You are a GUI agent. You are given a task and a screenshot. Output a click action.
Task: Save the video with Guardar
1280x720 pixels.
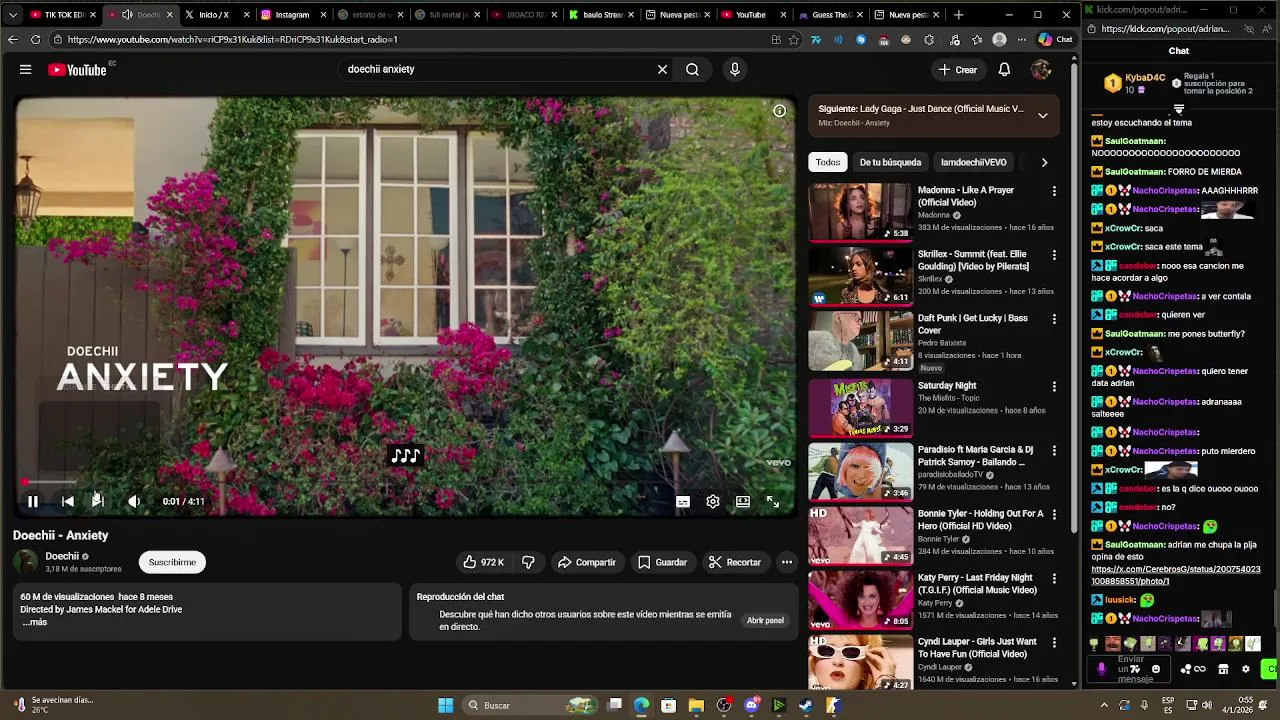coord(662,563)
